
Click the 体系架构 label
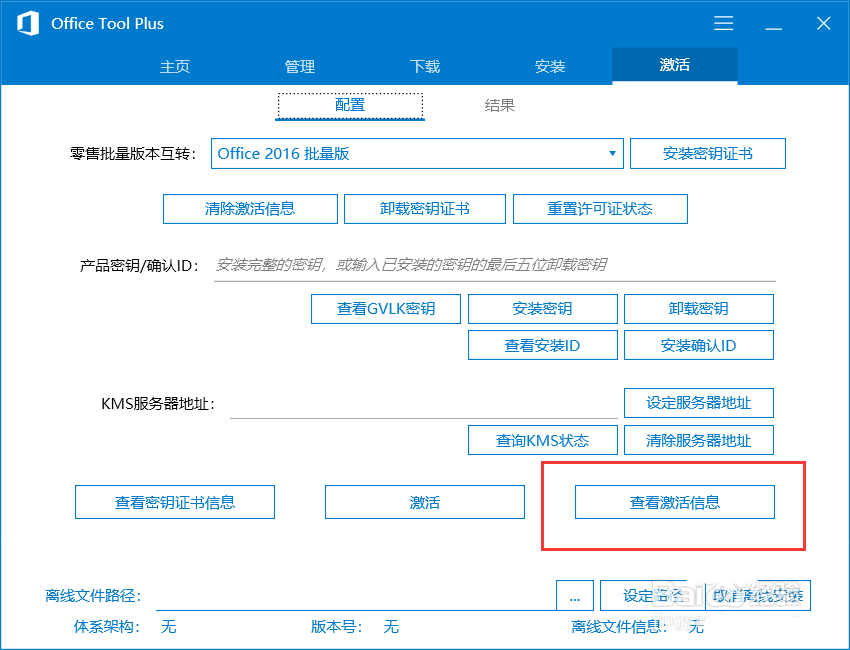(107, 627)
